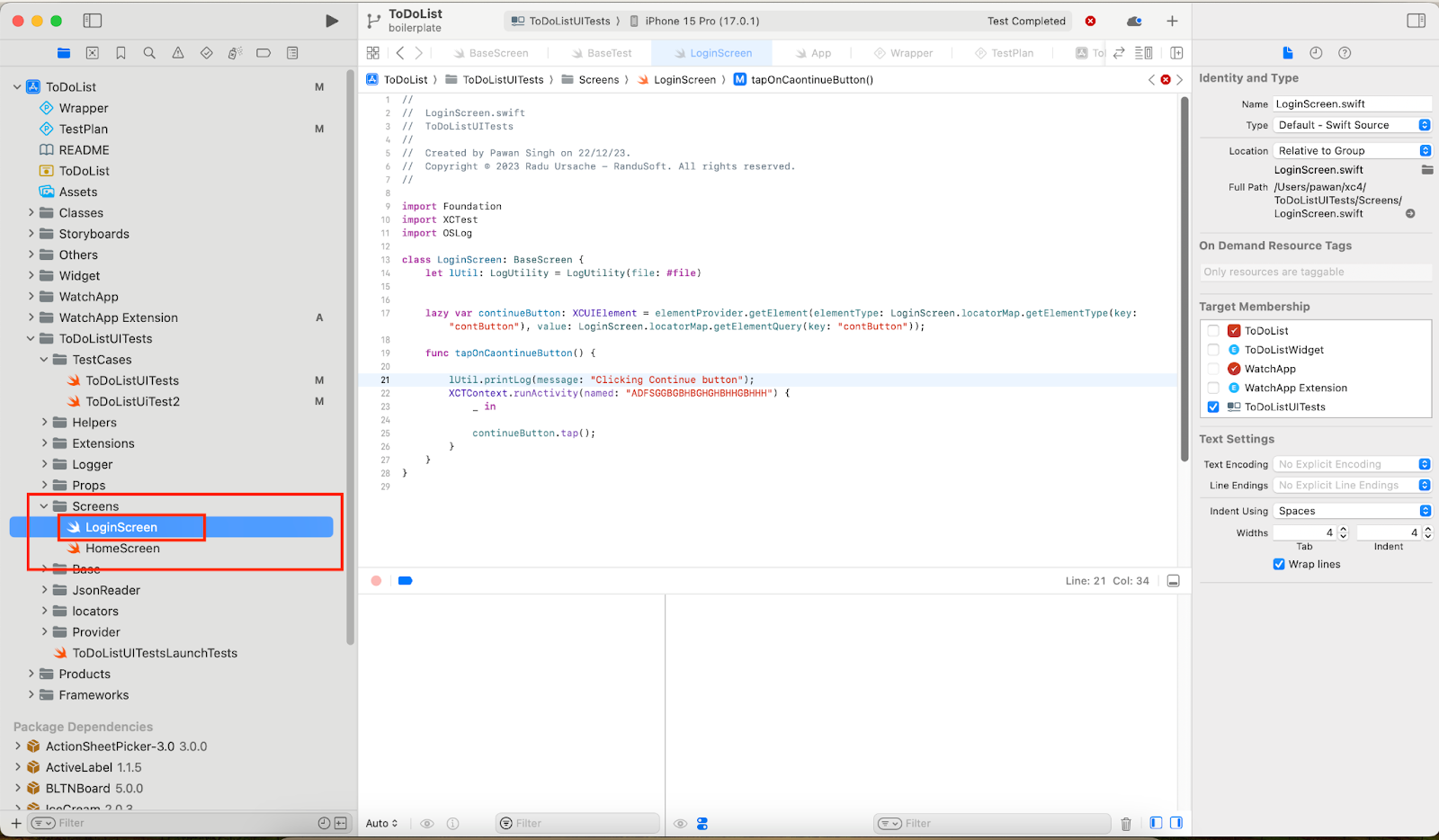Open ToDoListUiTest2 file in navigator
The width and height of the screenshot is (1439, 840).
click(132, 402)
